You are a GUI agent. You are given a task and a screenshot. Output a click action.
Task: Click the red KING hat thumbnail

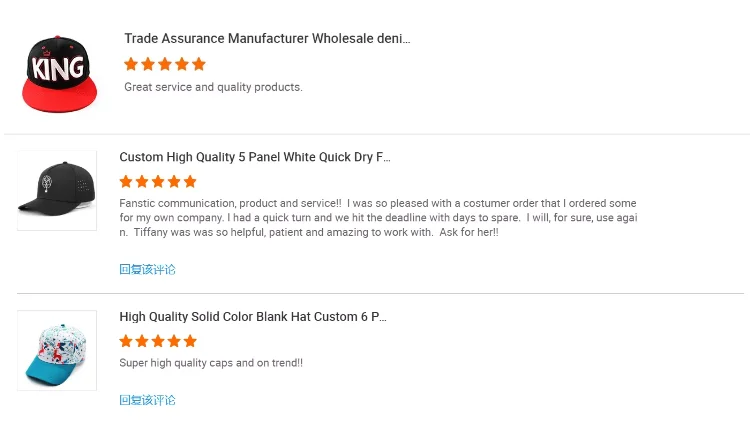pos(60,72)
